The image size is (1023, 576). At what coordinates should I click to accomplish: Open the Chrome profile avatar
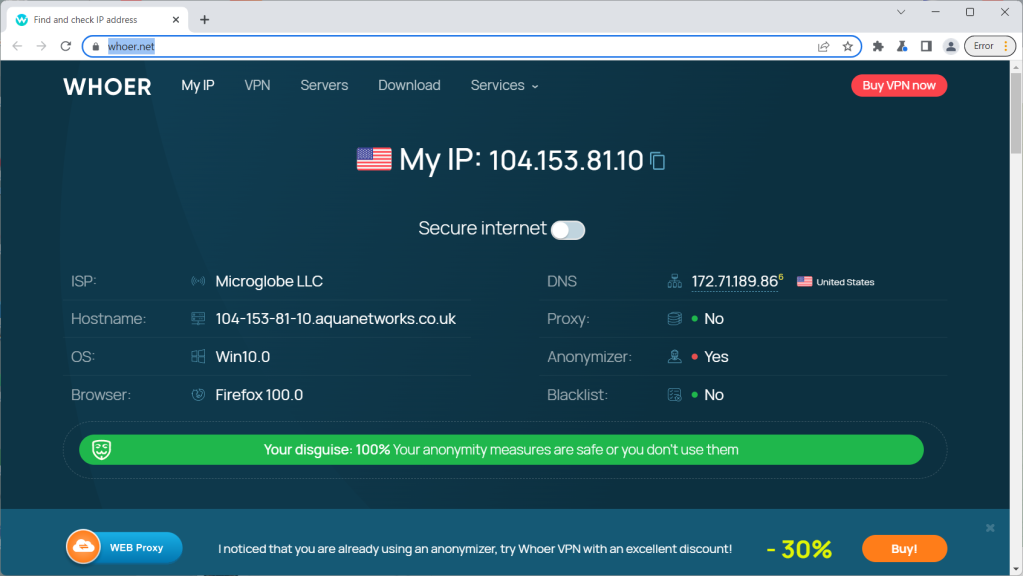click(951, 46)
